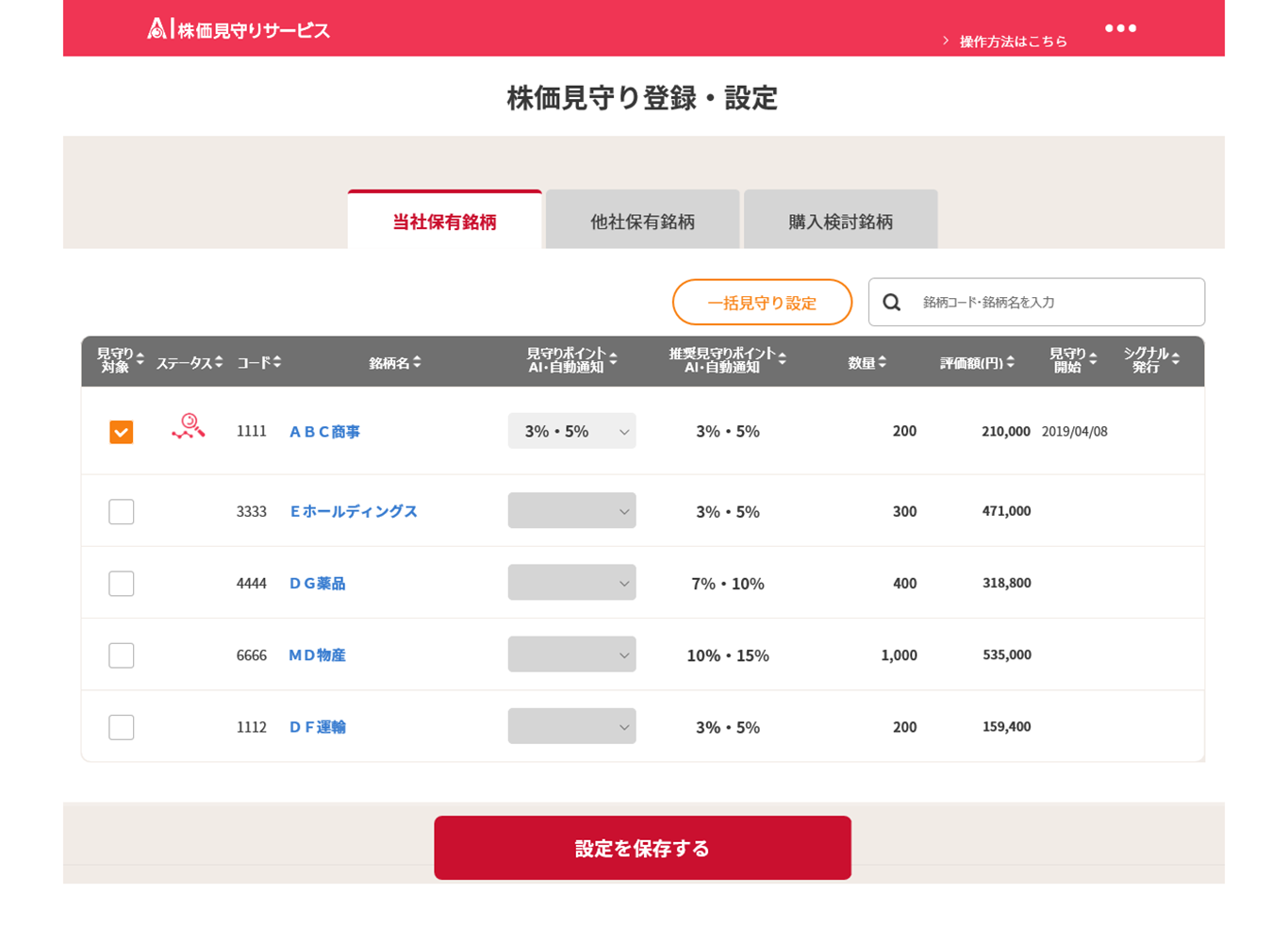
Task: Open the watch point dropdown for DG薬品
Action: [571, 583]
